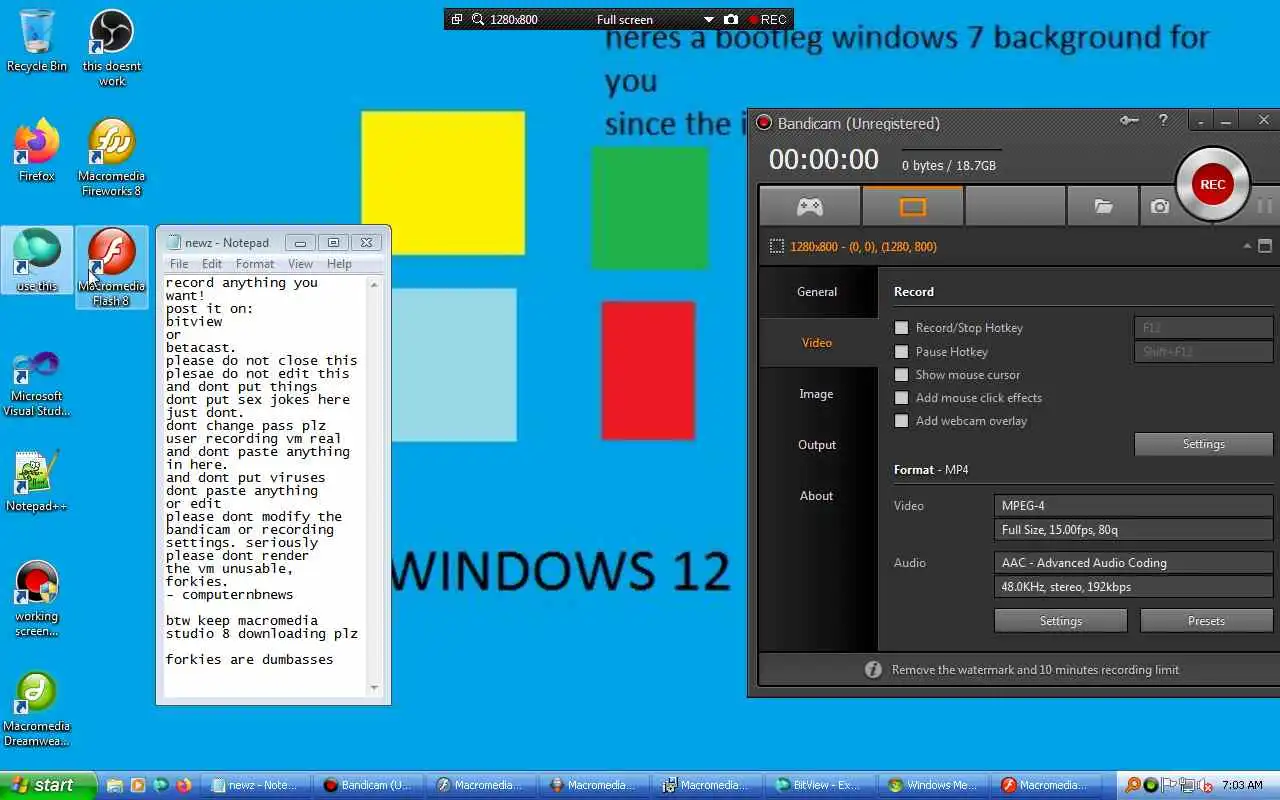
Task: Click the camera icon in the top recording bar
Action: click(731, 19)
